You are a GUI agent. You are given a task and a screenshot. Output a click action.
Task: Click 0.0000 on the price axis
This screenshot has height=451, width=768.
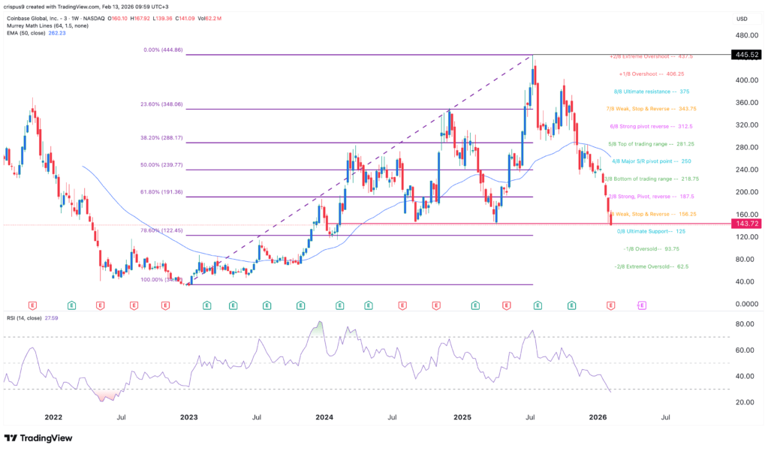(x=746, y=304)
